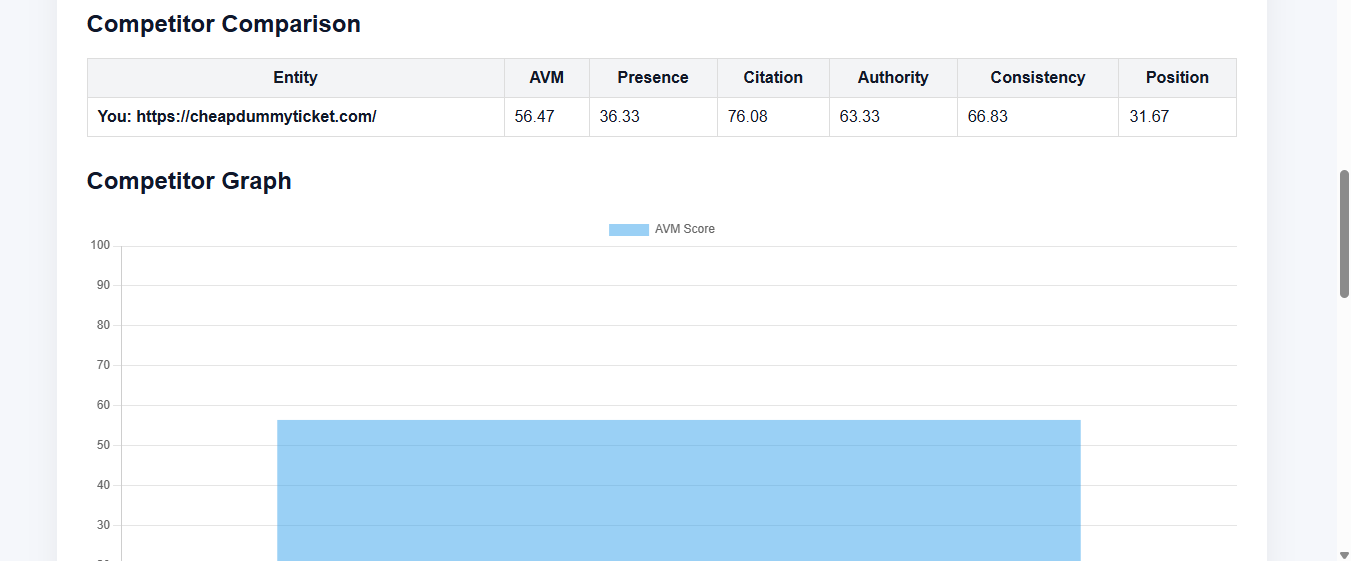
Task: Select the Citation column header
Action: click(773, 78)
